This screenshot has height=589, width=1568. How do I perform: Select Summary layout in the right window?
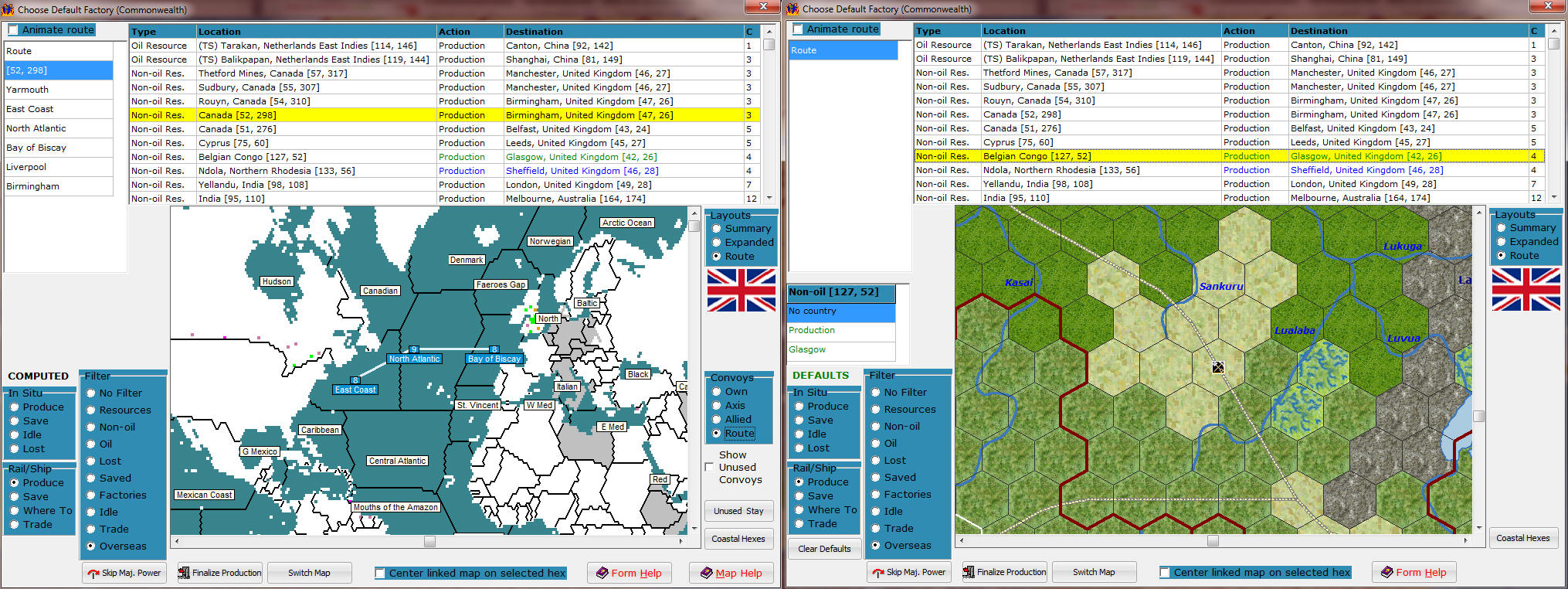pyautogui.click(x=1502, y=228)
